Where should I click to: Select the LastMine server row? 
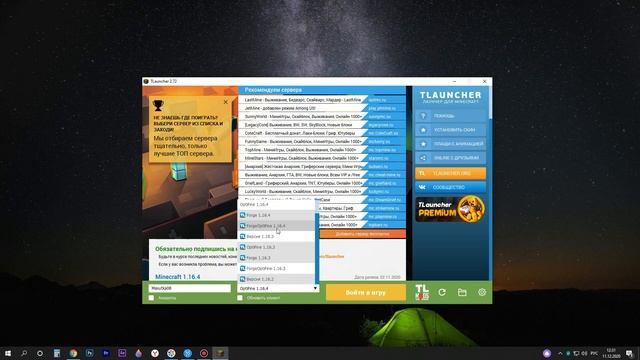click(x=303, y=100)
